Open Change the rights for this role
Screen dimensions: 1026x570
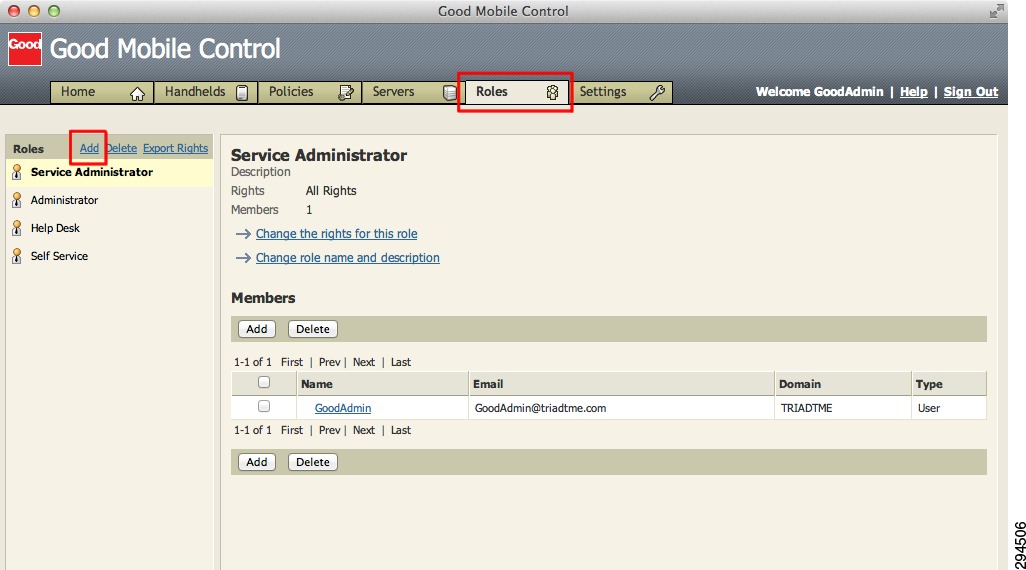[x=336, y=234]
